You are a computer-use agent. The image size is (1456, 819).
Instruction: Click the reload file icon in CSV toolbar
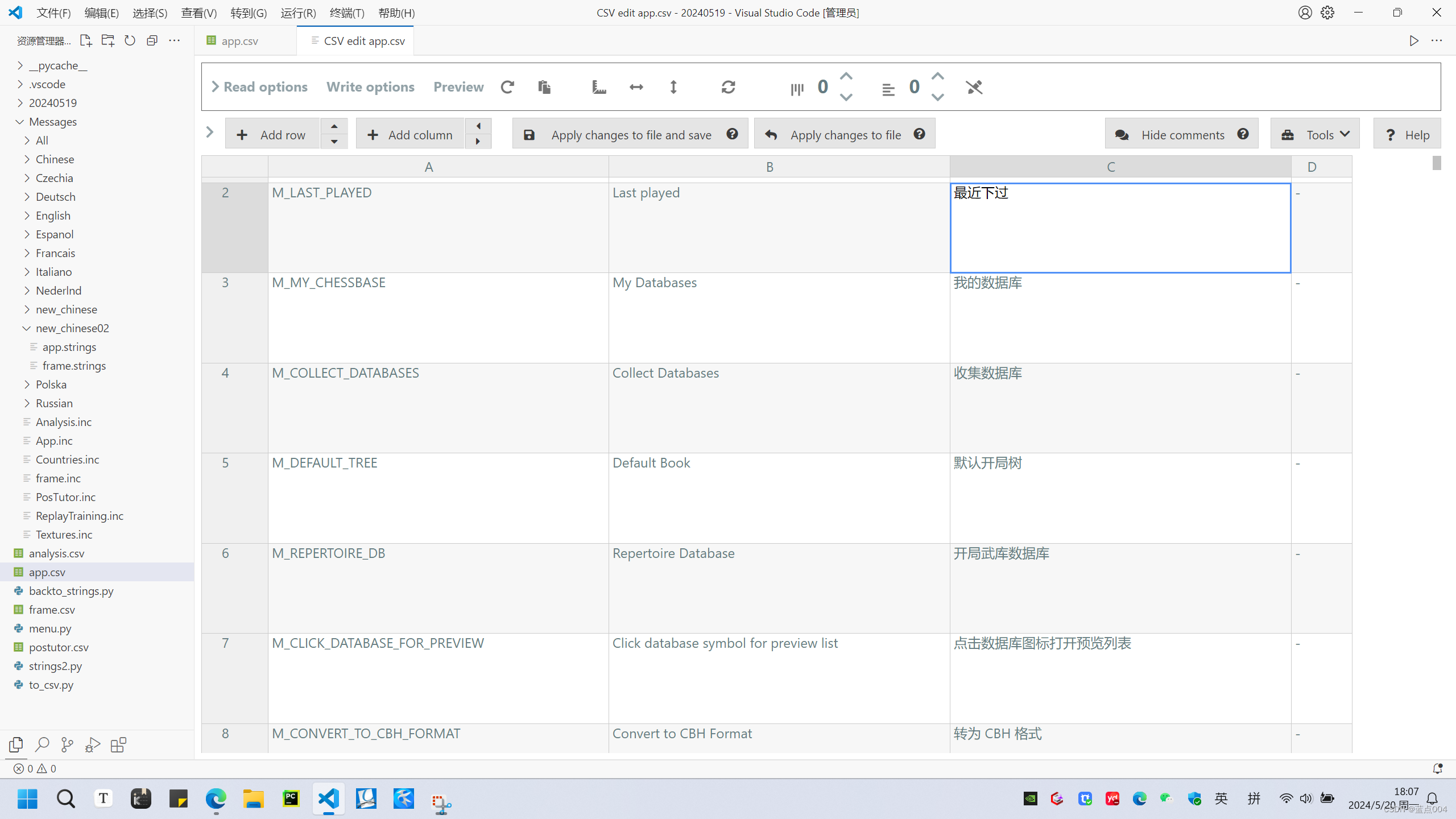507,87
